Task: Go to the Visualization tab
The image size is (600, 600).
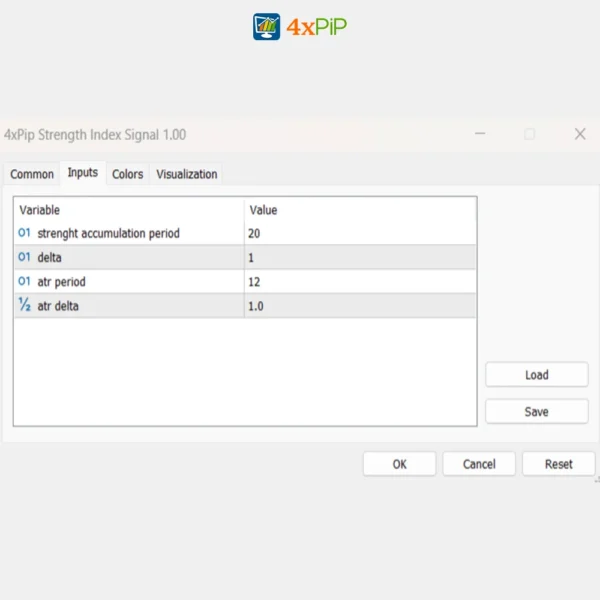Action: (186, 174)
